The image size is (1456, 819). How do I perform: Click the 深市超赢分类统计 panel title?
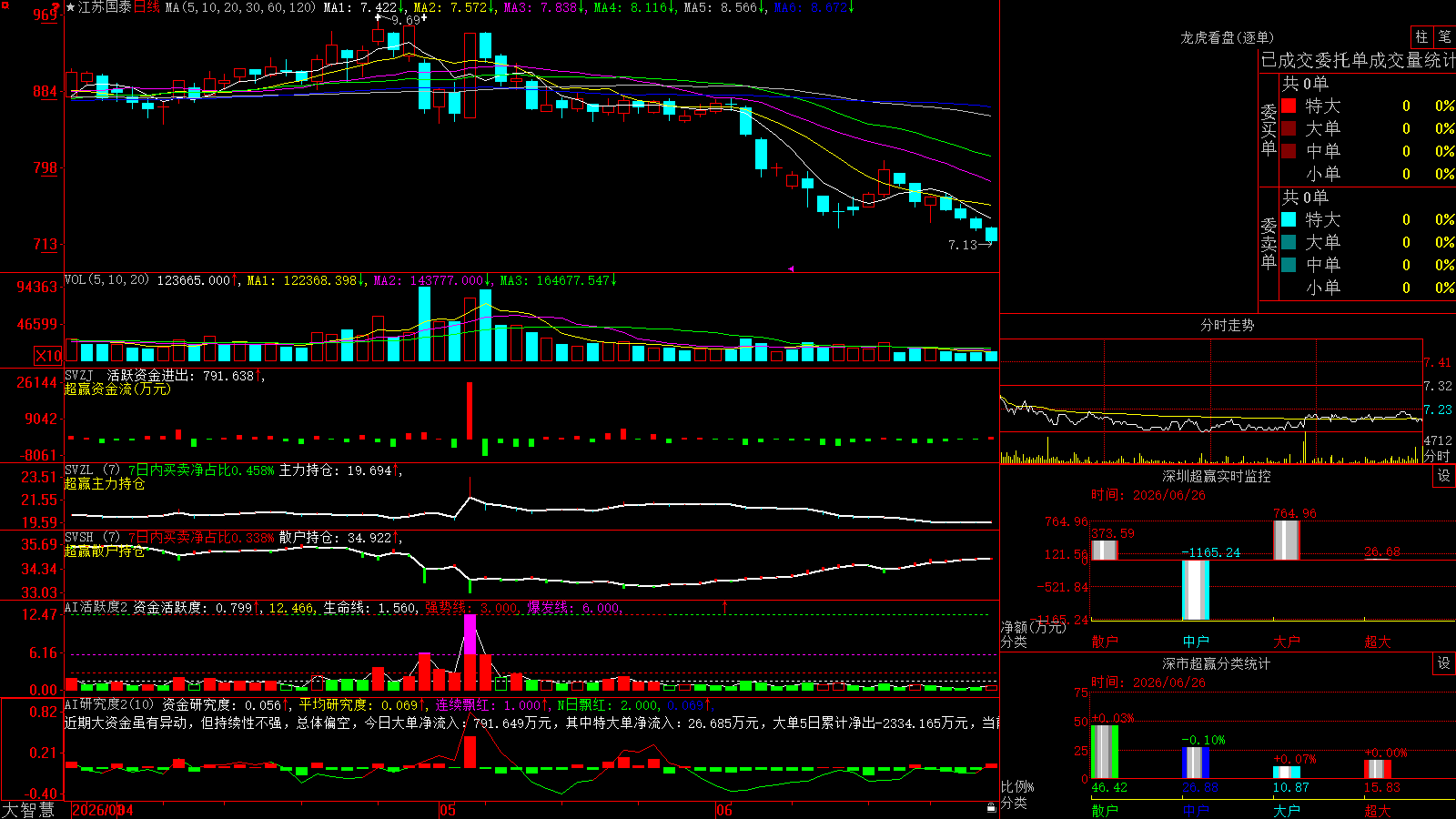click(x=1217, y=663)
